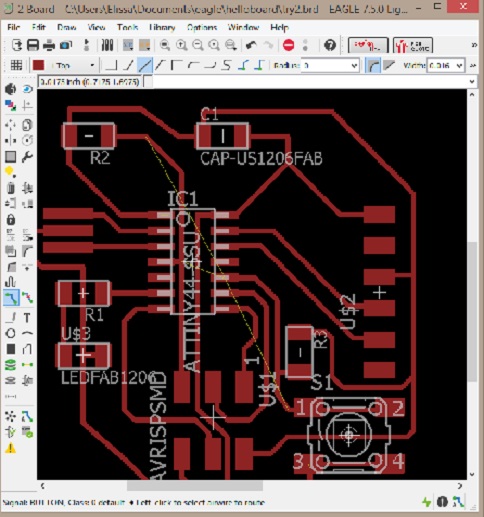
Task: Open the Tools menu
Action: [x=127, y=27]
